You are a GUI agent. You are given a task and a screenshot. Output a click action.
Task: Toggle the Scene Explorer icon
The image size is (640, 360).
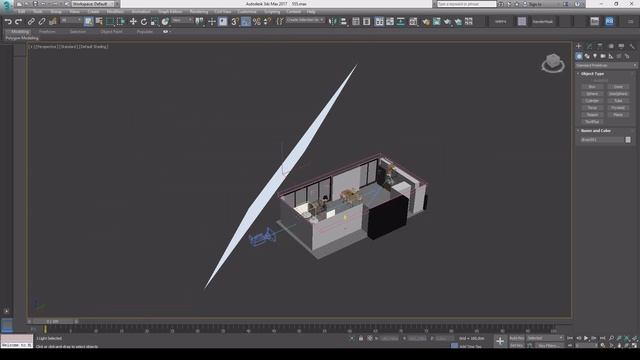356,22
